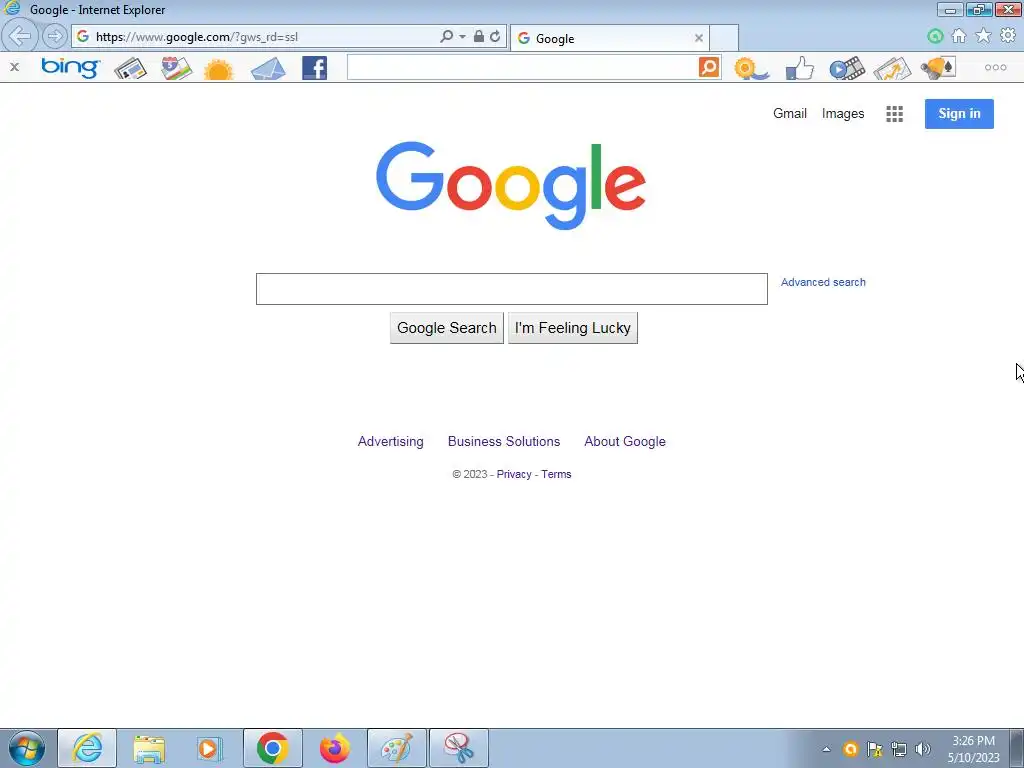
Task: Open Business Solutions link
Action: pyautogui.click(x=504, y=441)
